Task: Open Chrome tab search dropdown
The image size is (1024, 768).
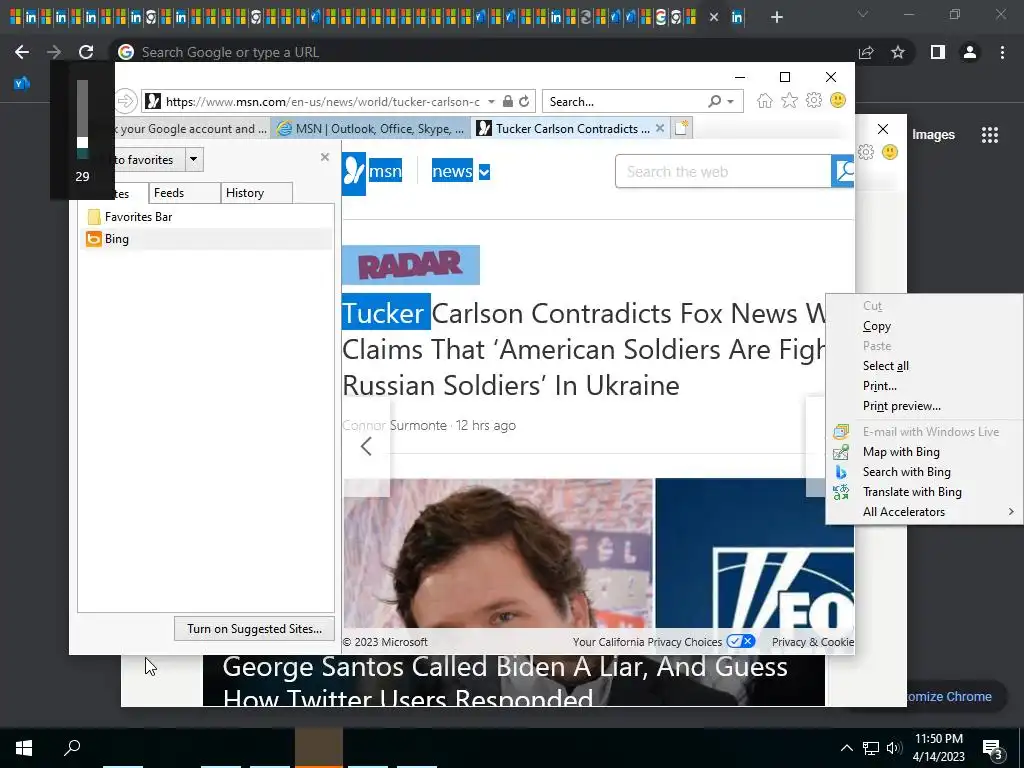Action: [x=863, y=14]
